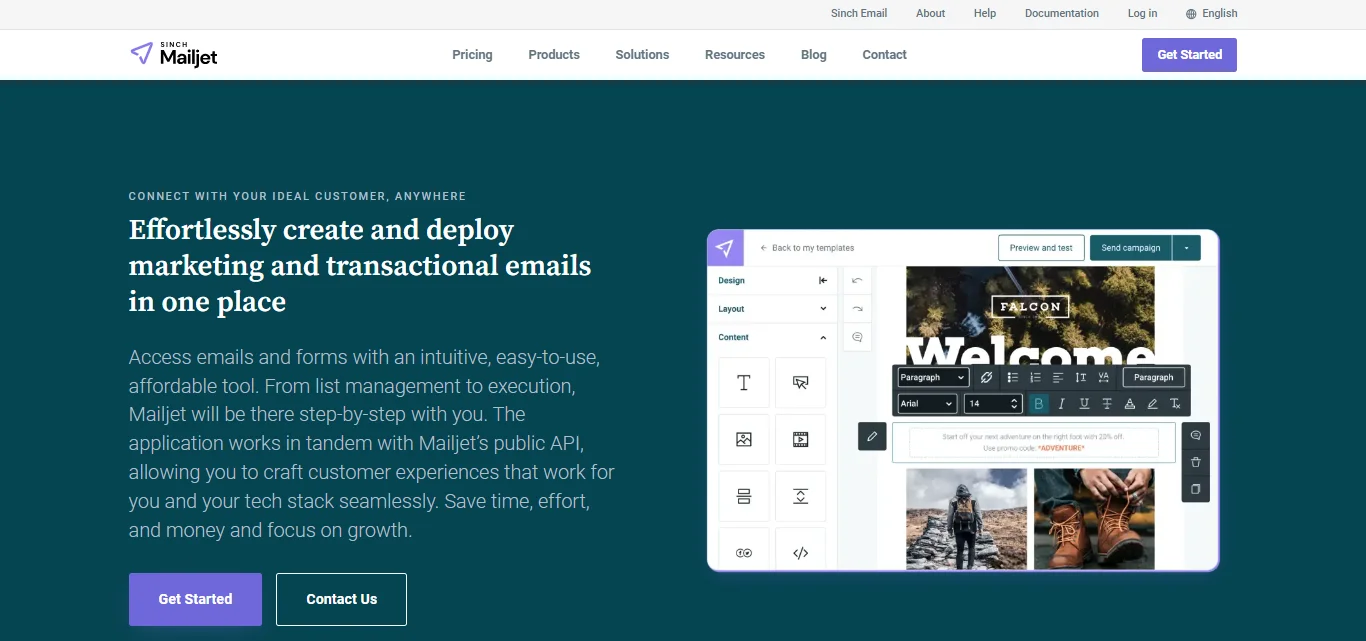Select the Spacer content block
The width and height of the screenshot is (1366, 641).
click(x=800, y=496)
